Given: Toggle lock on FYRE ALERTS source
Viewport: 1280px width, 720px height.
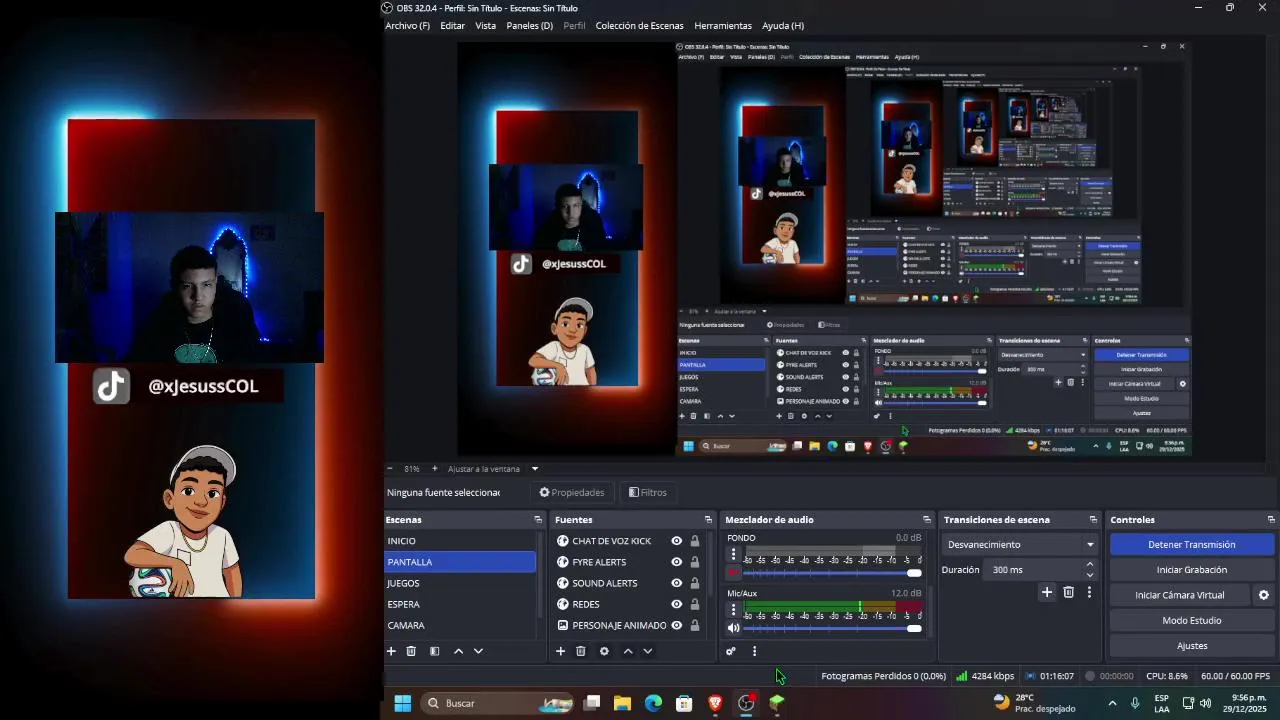Looking at the screenshot, I should [695, 562].
